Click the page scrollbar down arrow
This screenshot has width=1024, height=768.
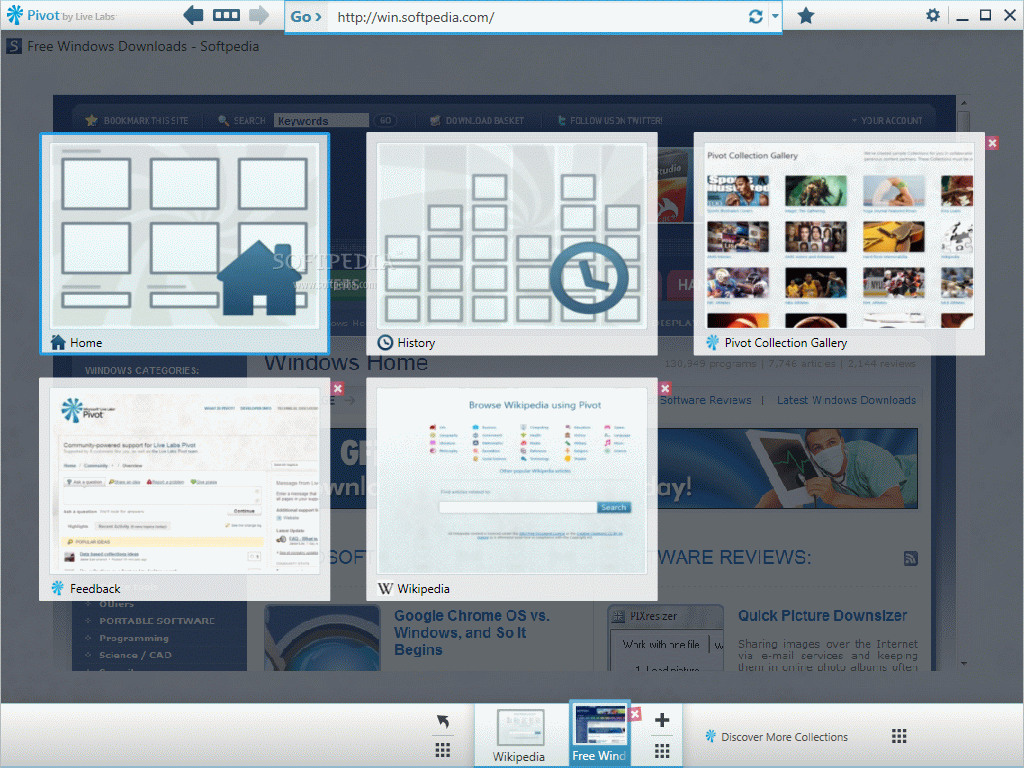964,664
